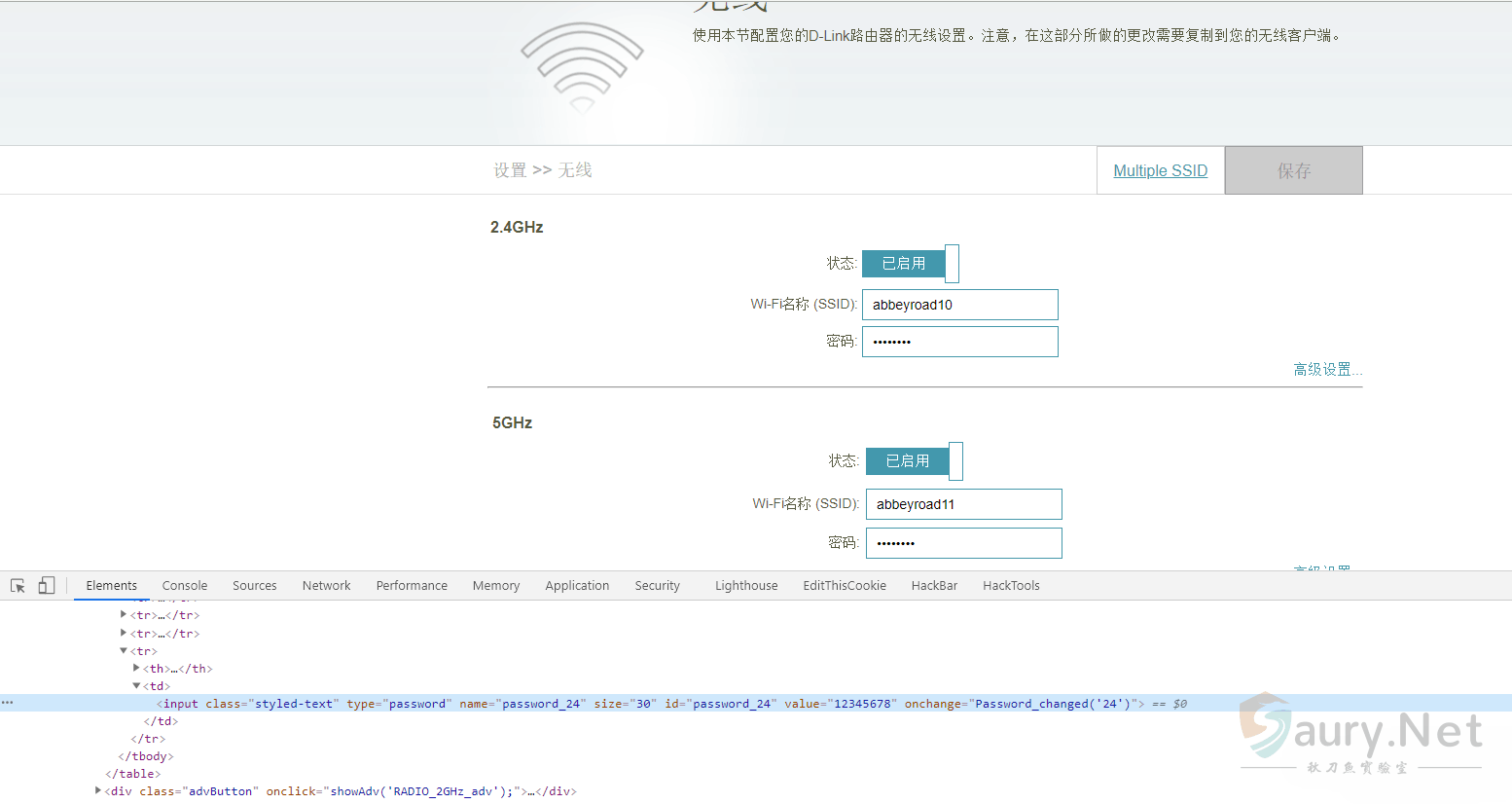Viewport: 1512px width, 804px height.
Task: Switch to the Console tab
Action: pyautogui.click(x=185, y=586)
